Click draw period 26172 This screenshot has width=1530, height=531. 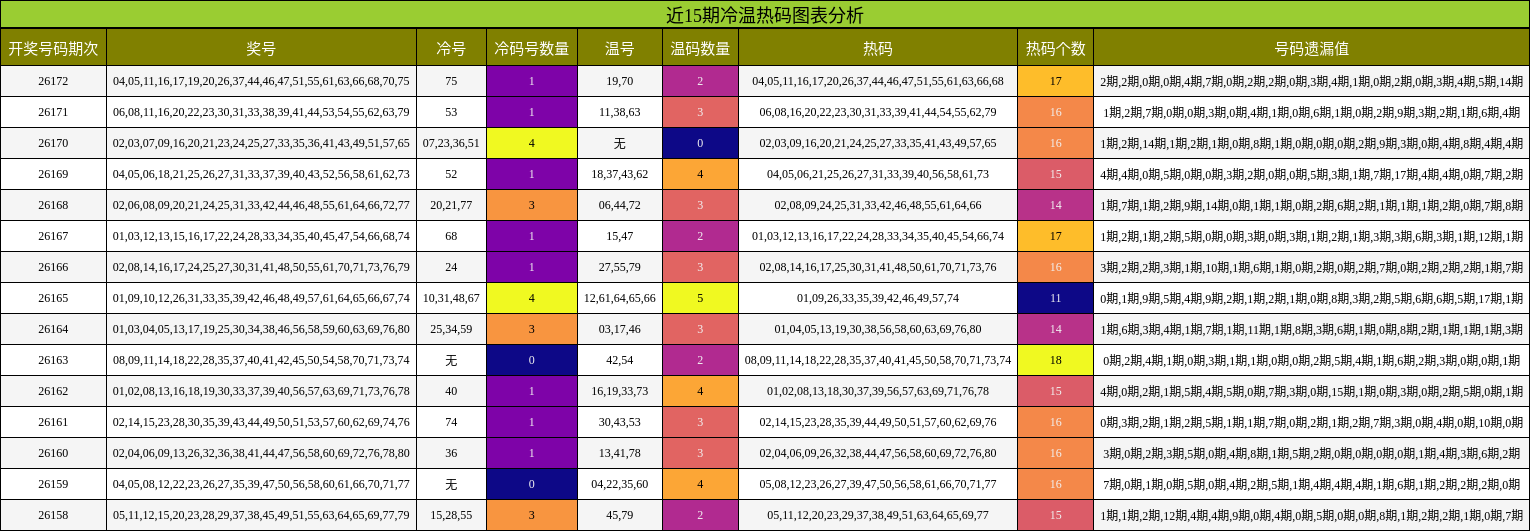tap(53, 81)
